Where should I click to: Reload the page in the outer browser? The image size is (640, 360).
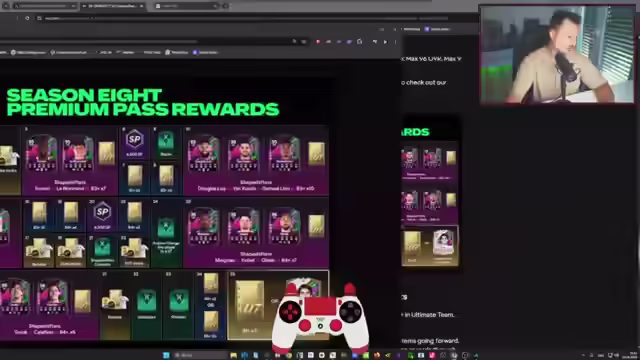(x=27, y=18)
